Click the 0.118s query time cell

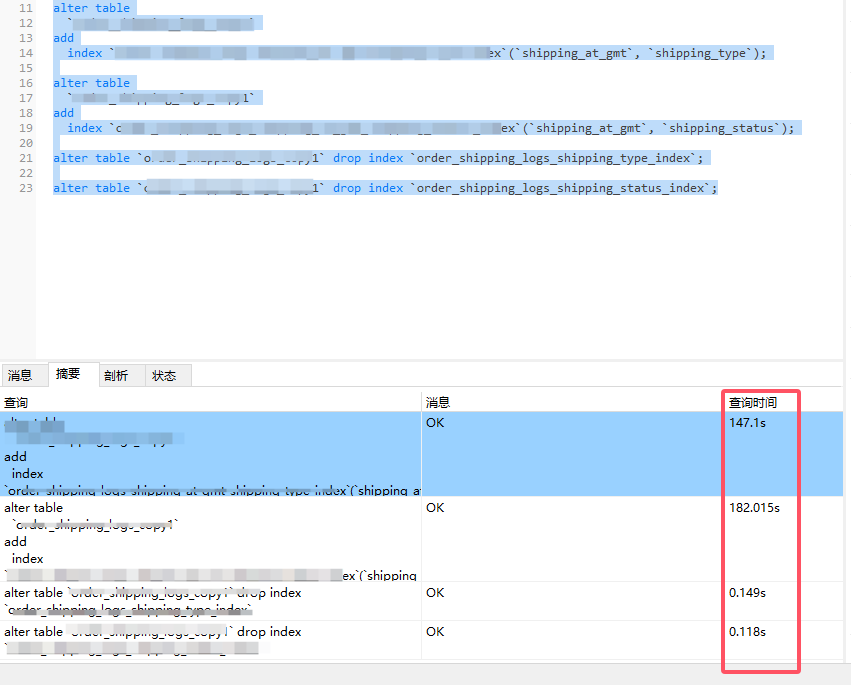(747, 632)
